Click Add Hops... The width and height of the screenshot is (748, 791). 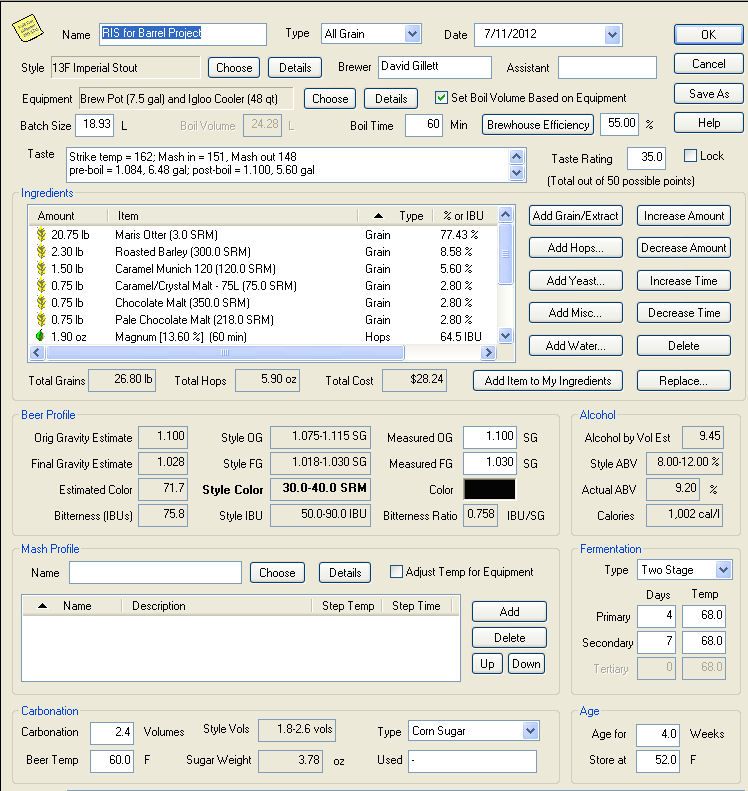[576, 248]
